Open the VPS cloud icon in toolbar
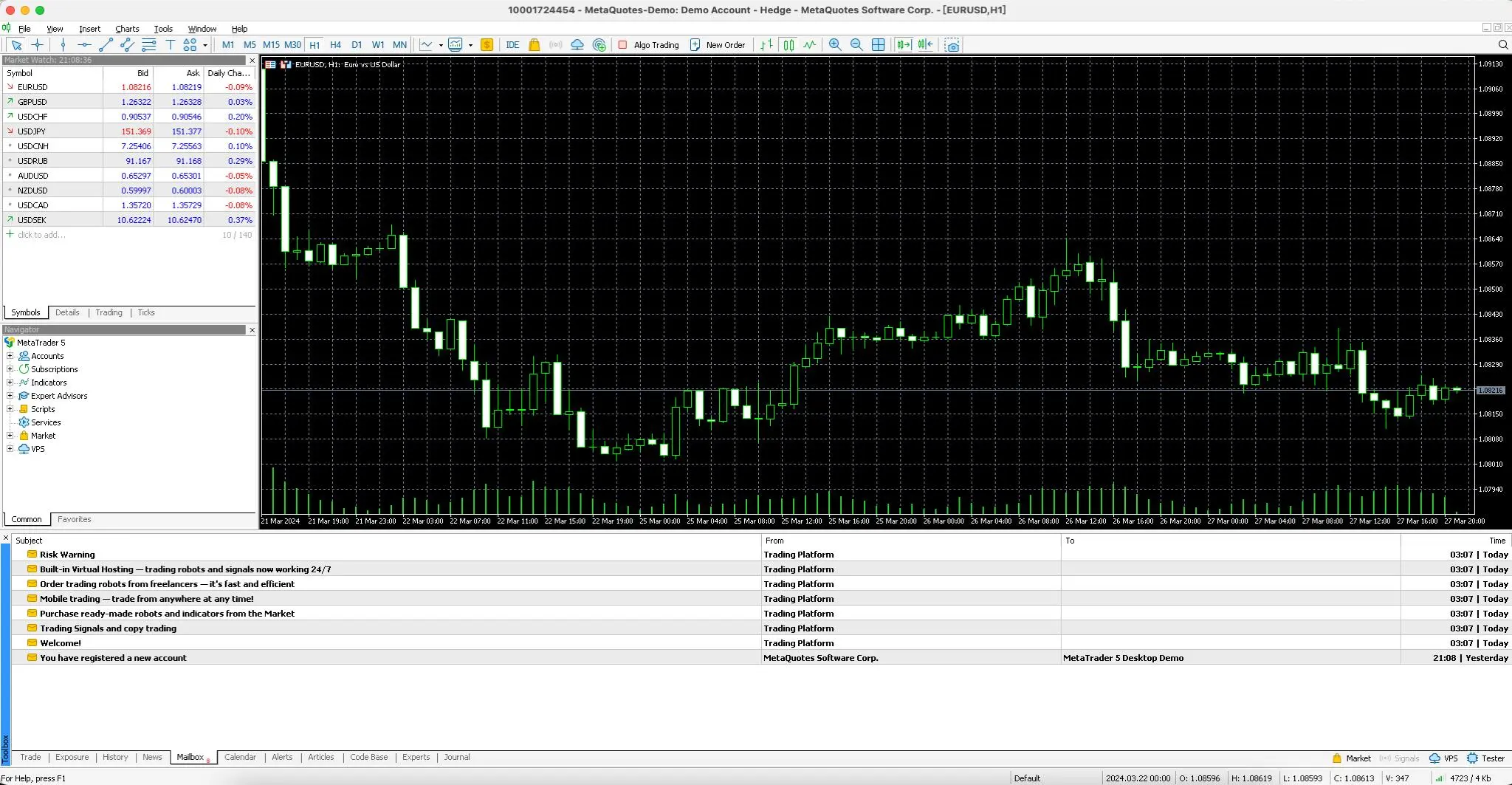 (577, 45)
